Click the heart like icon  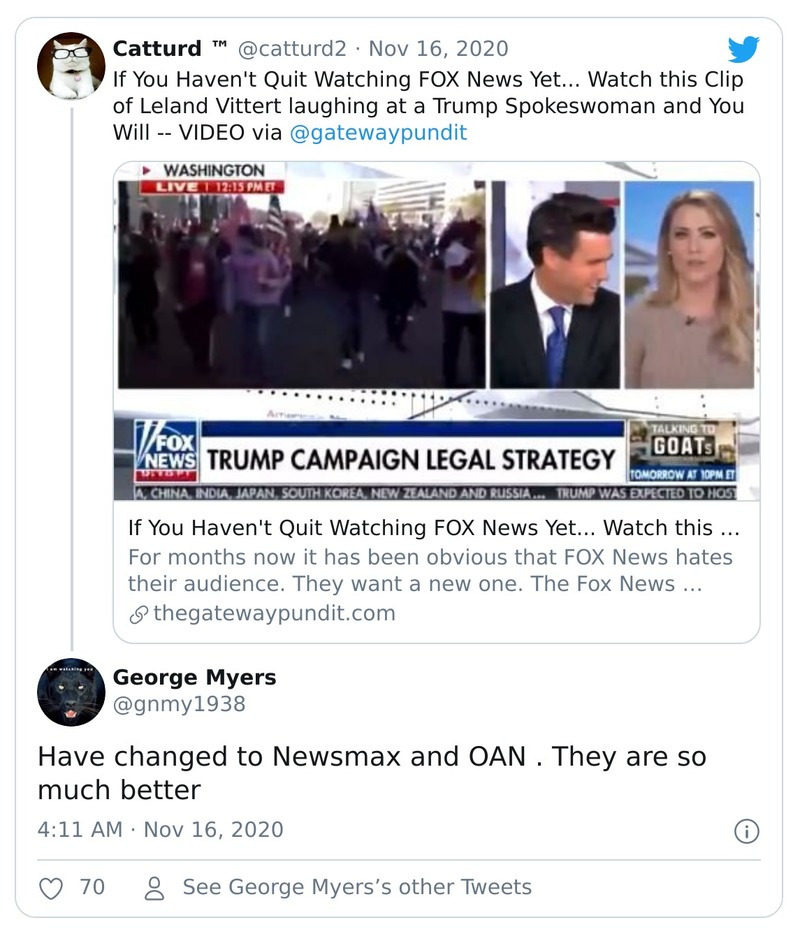[51, 887]
